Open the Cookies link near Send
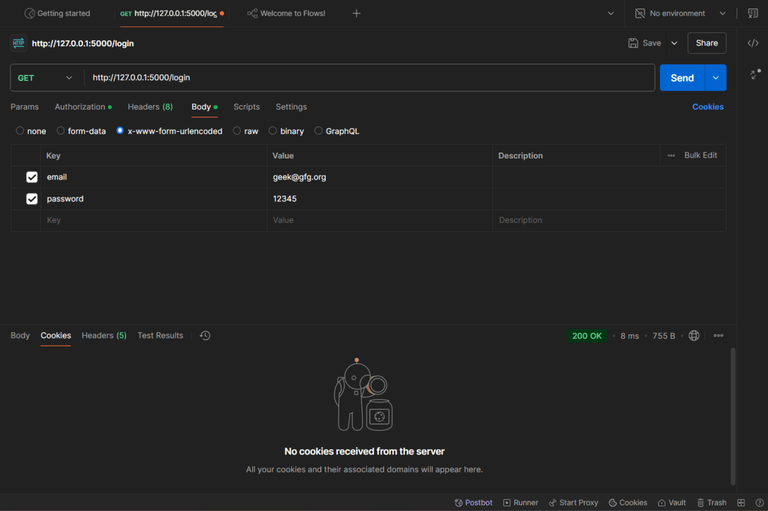The height and width of the screenshot is (511, 768). click(708, 107)
